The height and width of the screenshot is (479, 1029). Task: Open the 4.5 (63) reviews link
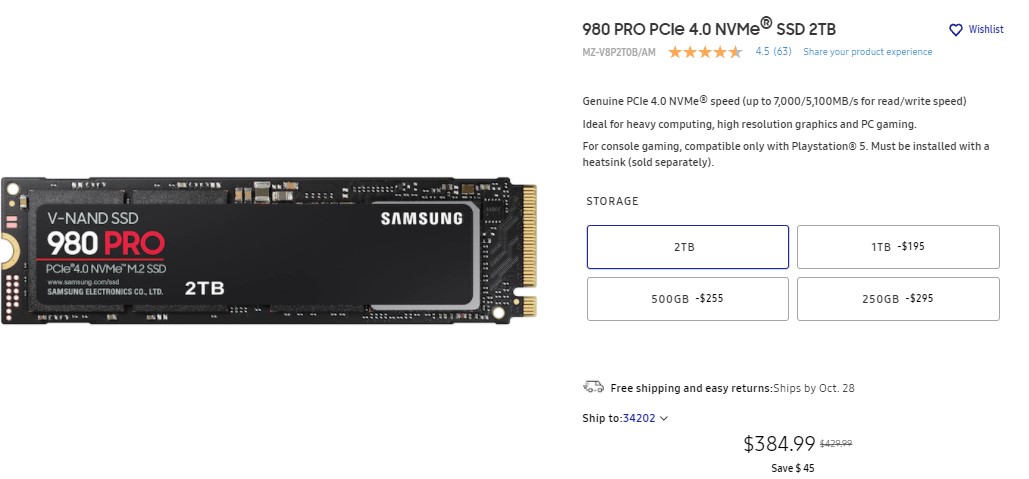(x=773, y=52)
